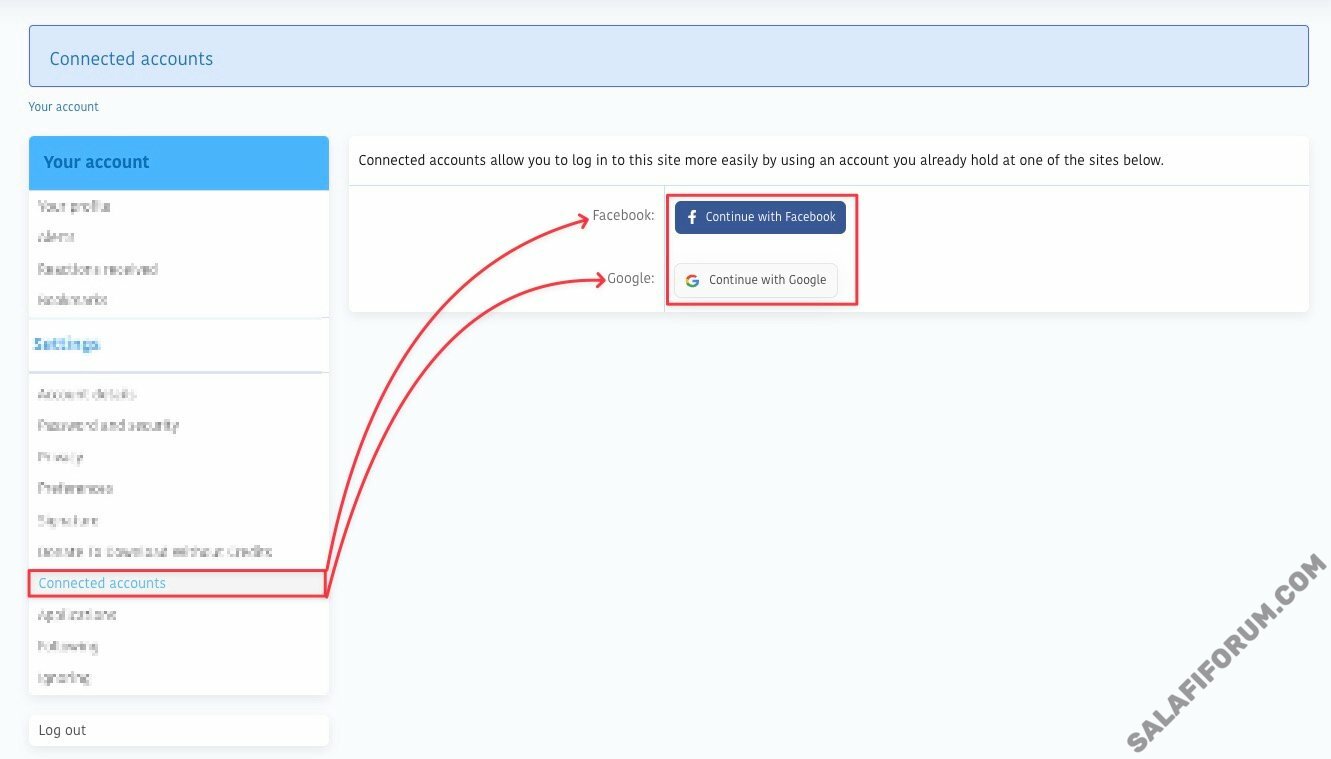
Task: Open Password and security settings
Action: click(108, 425)
